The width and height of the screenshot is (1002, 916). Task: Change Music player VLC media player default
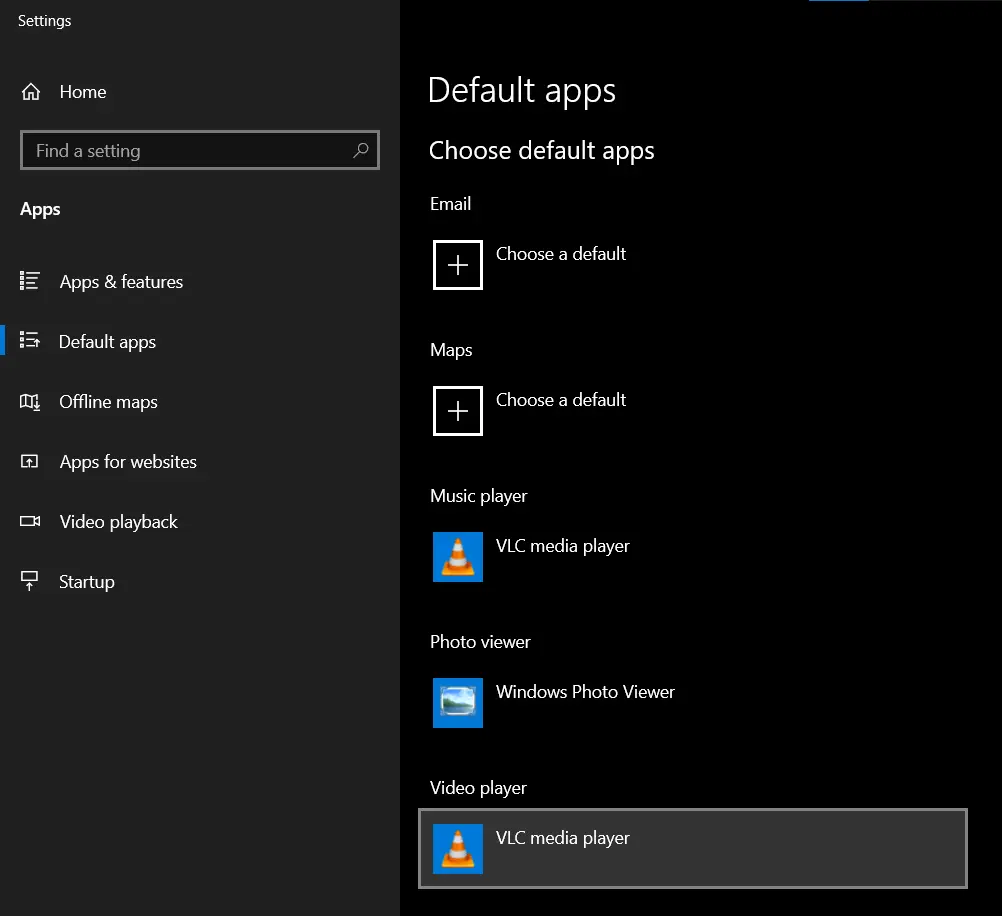pos(563,547)
